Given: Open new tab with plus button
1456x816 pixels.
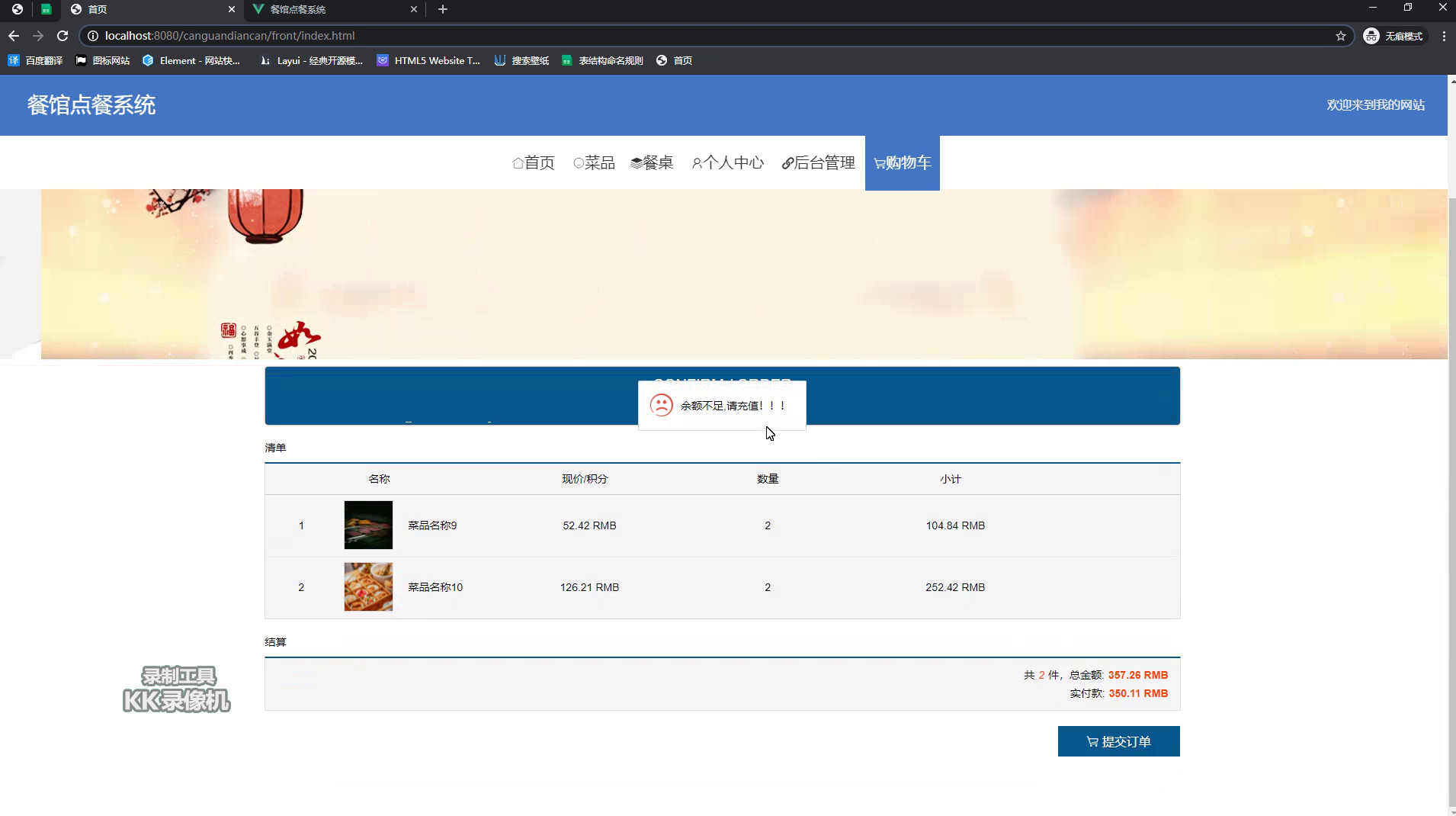Looking at the screenshot, I should tap(443, 9).
